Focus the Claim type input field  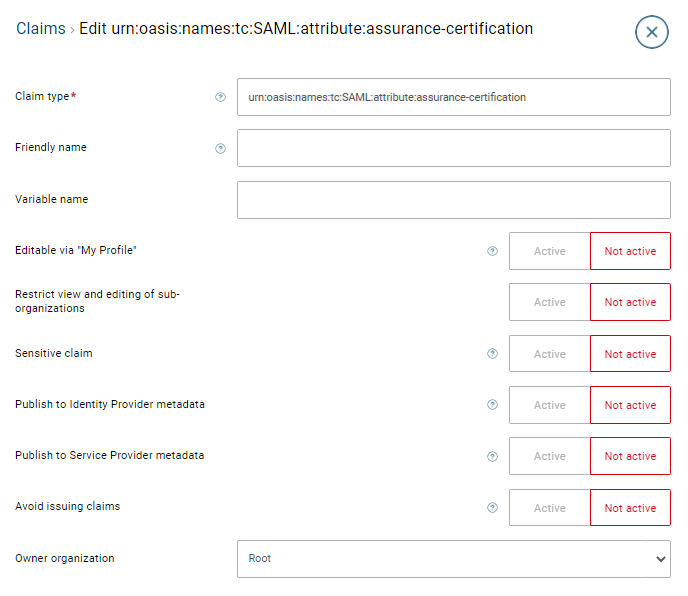[453, 97]
